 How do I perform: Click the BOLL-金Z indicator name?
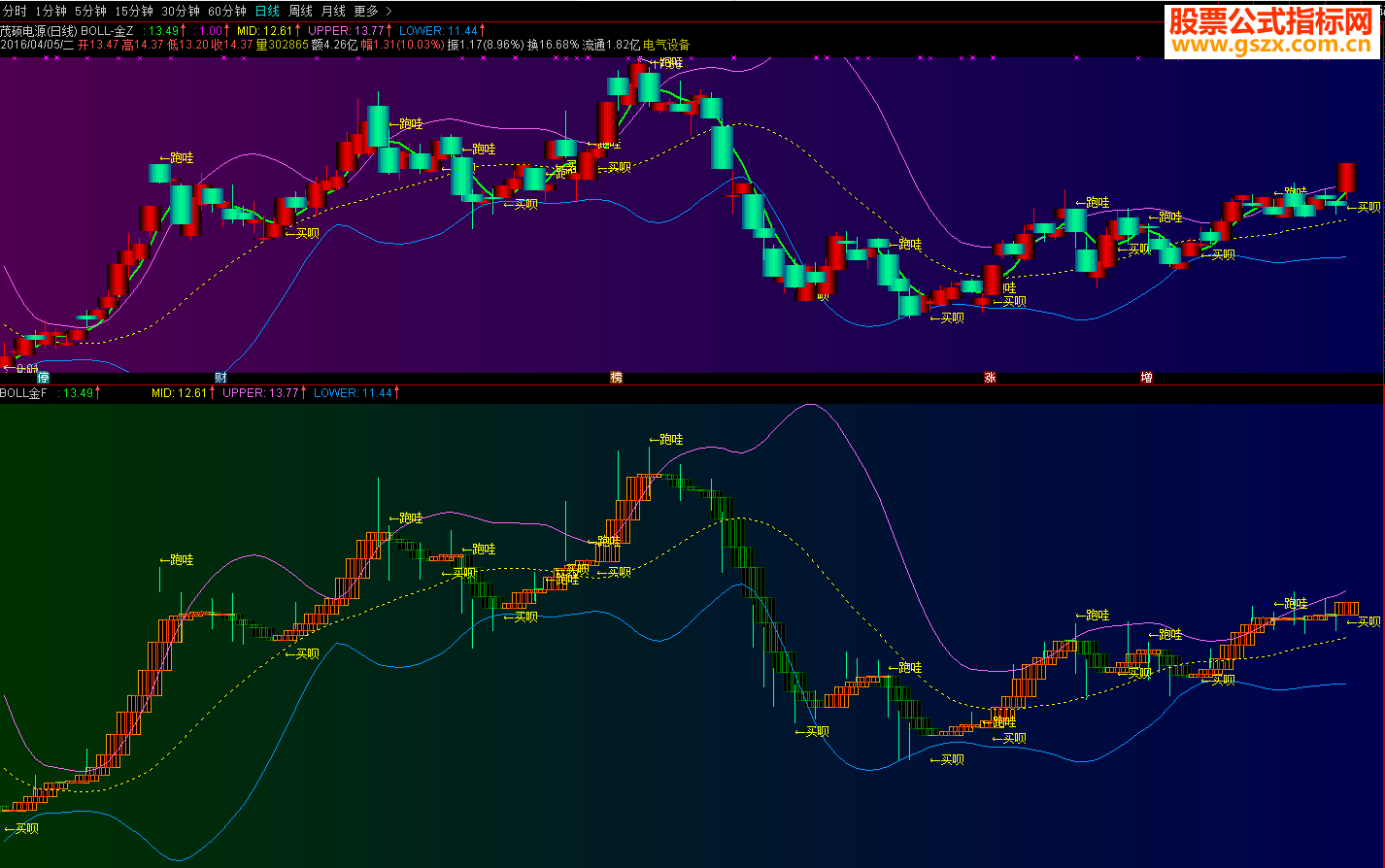(x=107, y=30)
